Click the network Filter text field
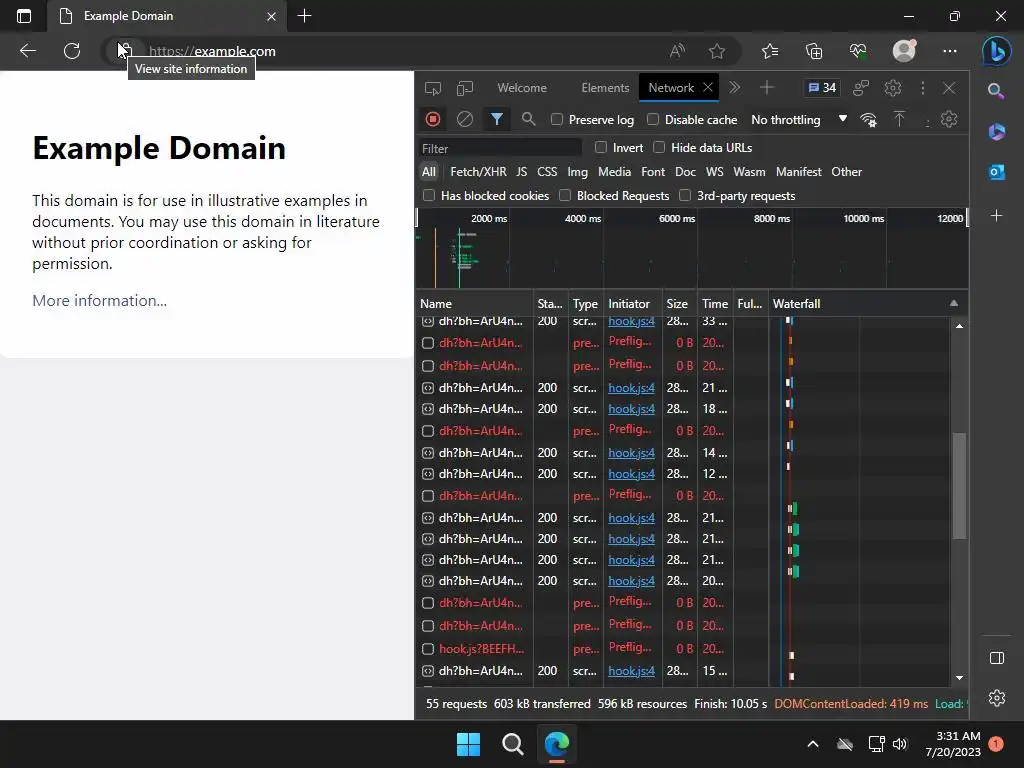Viewport: 1024px width, 768px height. 500,148
